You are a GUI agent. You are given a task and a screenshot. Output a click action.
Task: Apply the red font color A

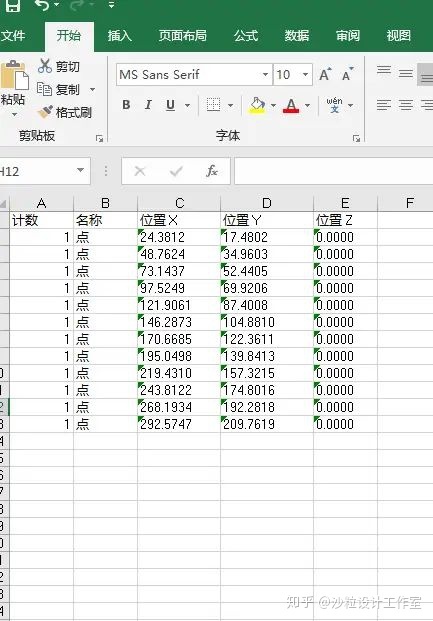coord(291,105)
